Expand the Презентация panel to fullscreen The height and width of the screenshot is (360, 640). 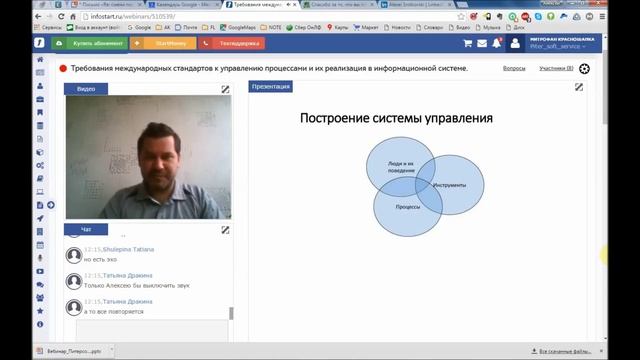[579, 87]
